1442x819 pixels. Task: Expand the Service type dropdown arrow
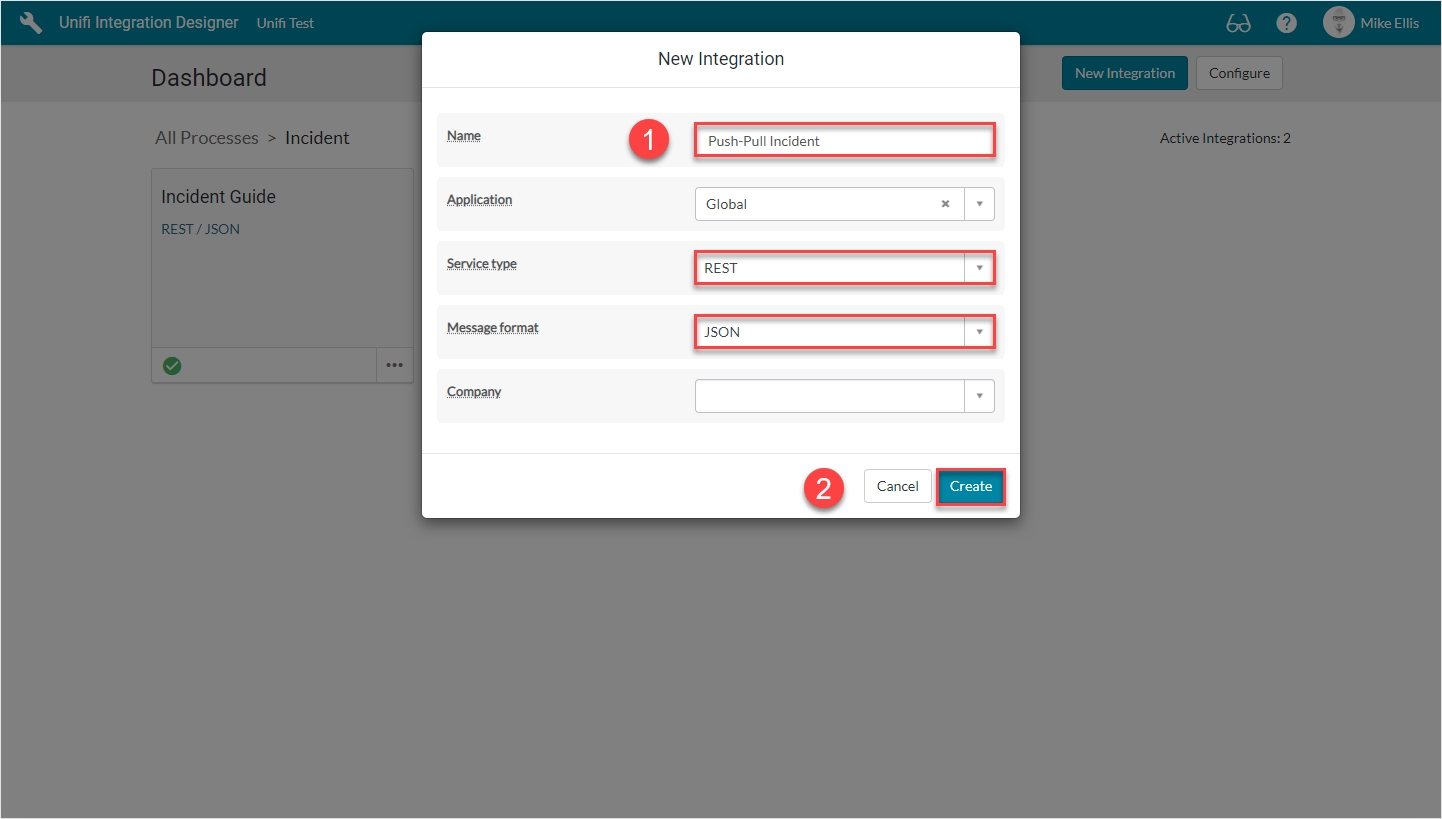pyautogui.click(x=979, y=268)
